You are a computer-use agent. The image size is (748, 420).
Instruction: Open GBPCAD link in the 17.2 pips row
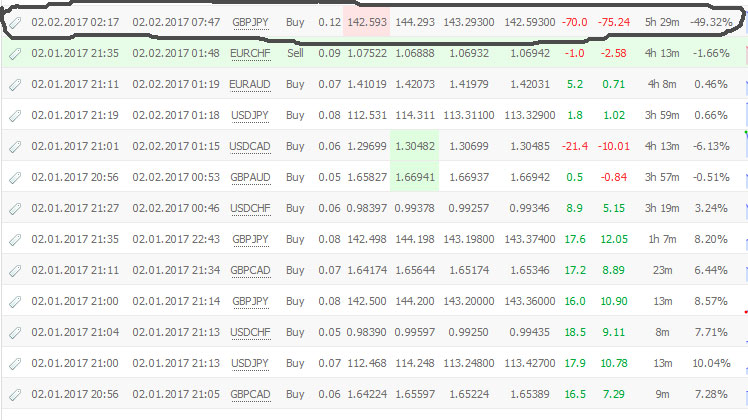coord(250,271)
